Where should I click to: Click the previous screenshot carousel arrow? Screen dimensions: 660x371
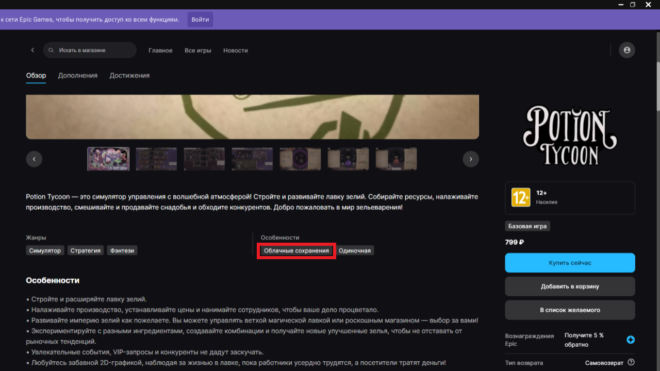click(x=34, y=159)
